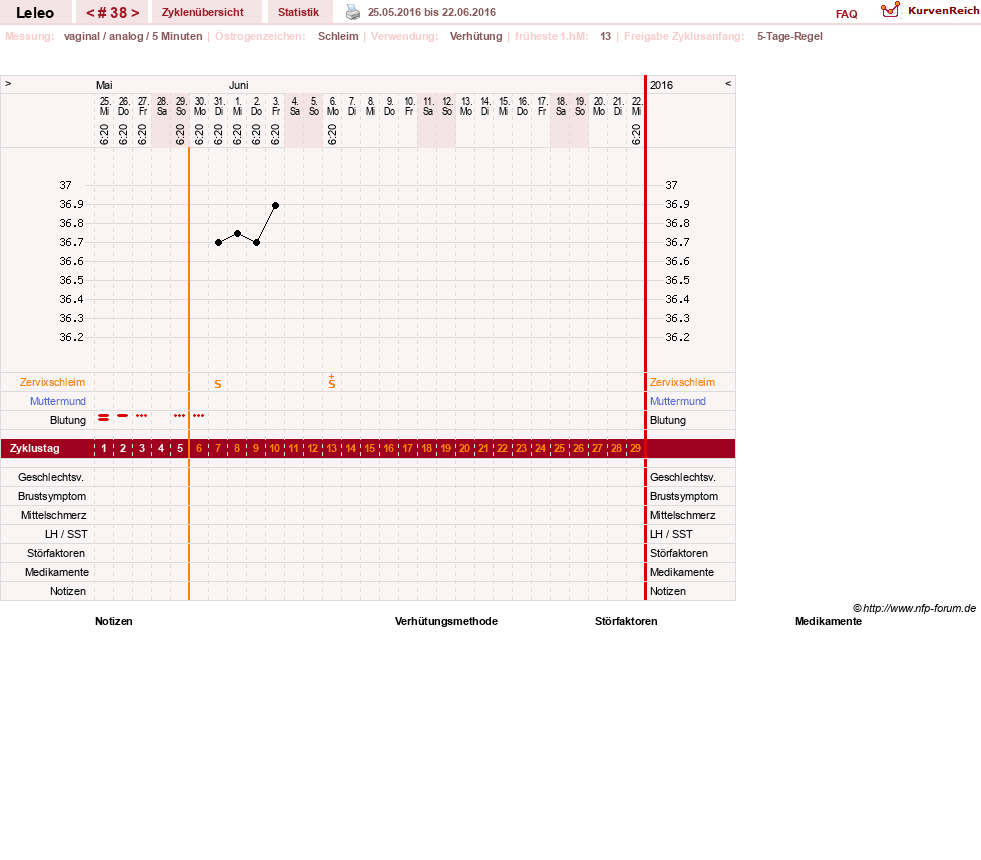This screenshot has height=860, width=981.
Task: Click the '25. Mi' date column header
Action: coord(104,106)
